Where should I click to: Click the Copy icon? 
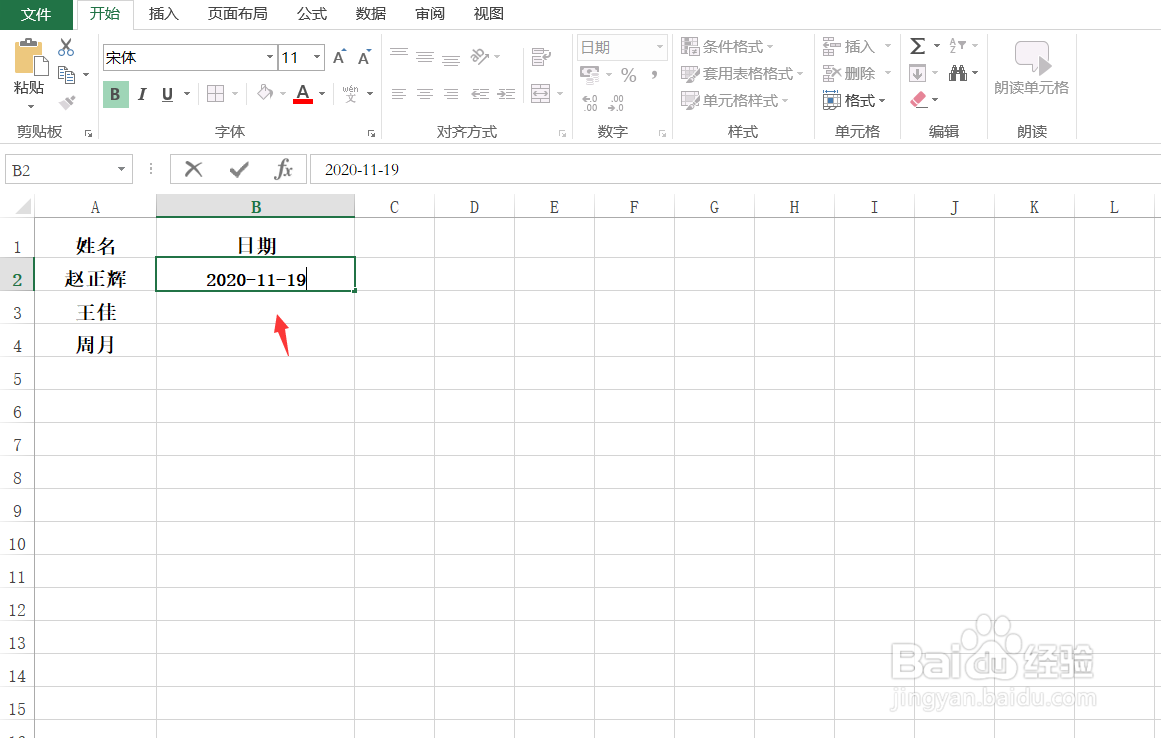[x=66, y=75]
